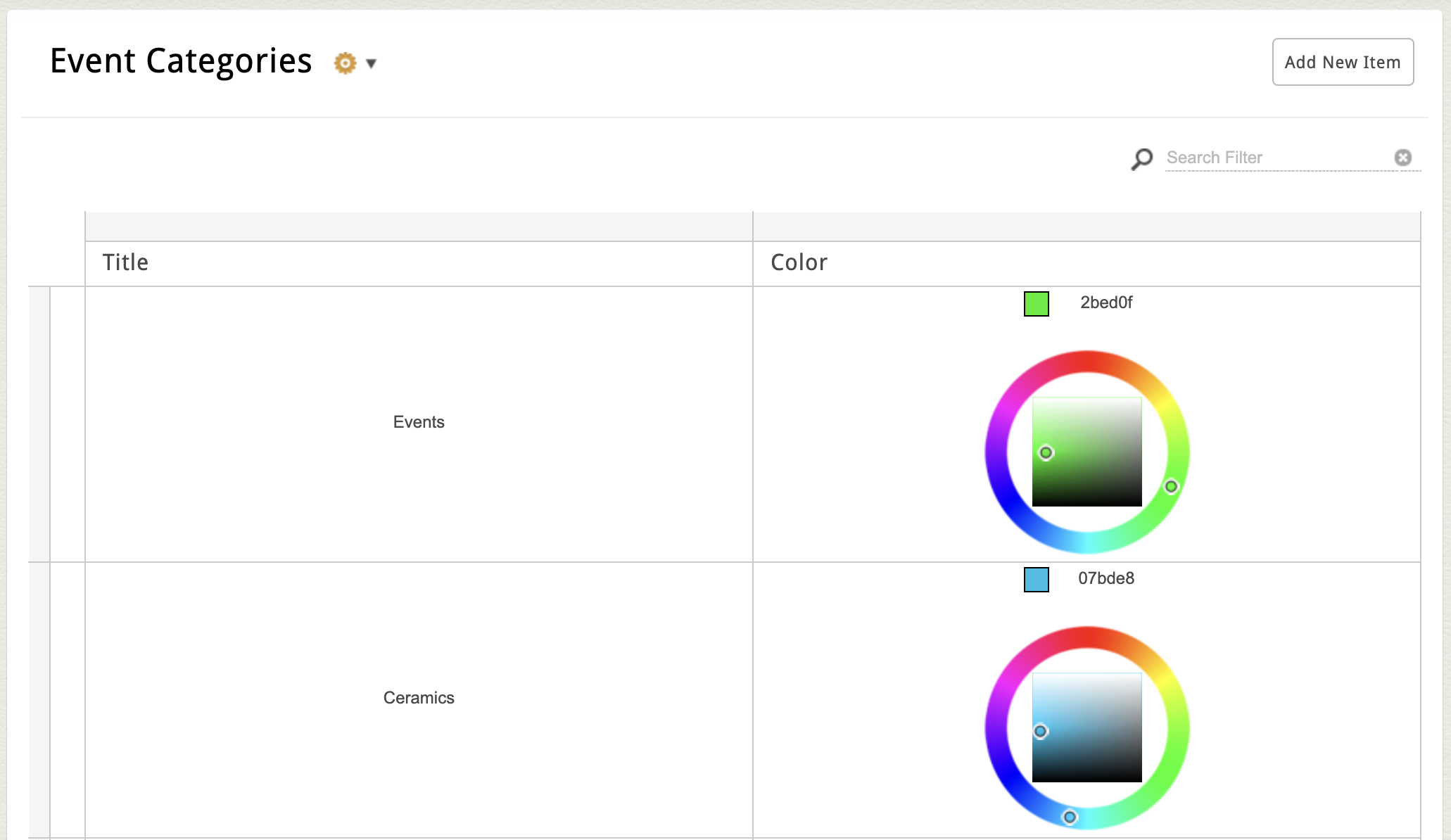The width and height of the screenshot is (1451, 840).
Task: Click the Events saturation square handle
Action: coord(1046,453)
